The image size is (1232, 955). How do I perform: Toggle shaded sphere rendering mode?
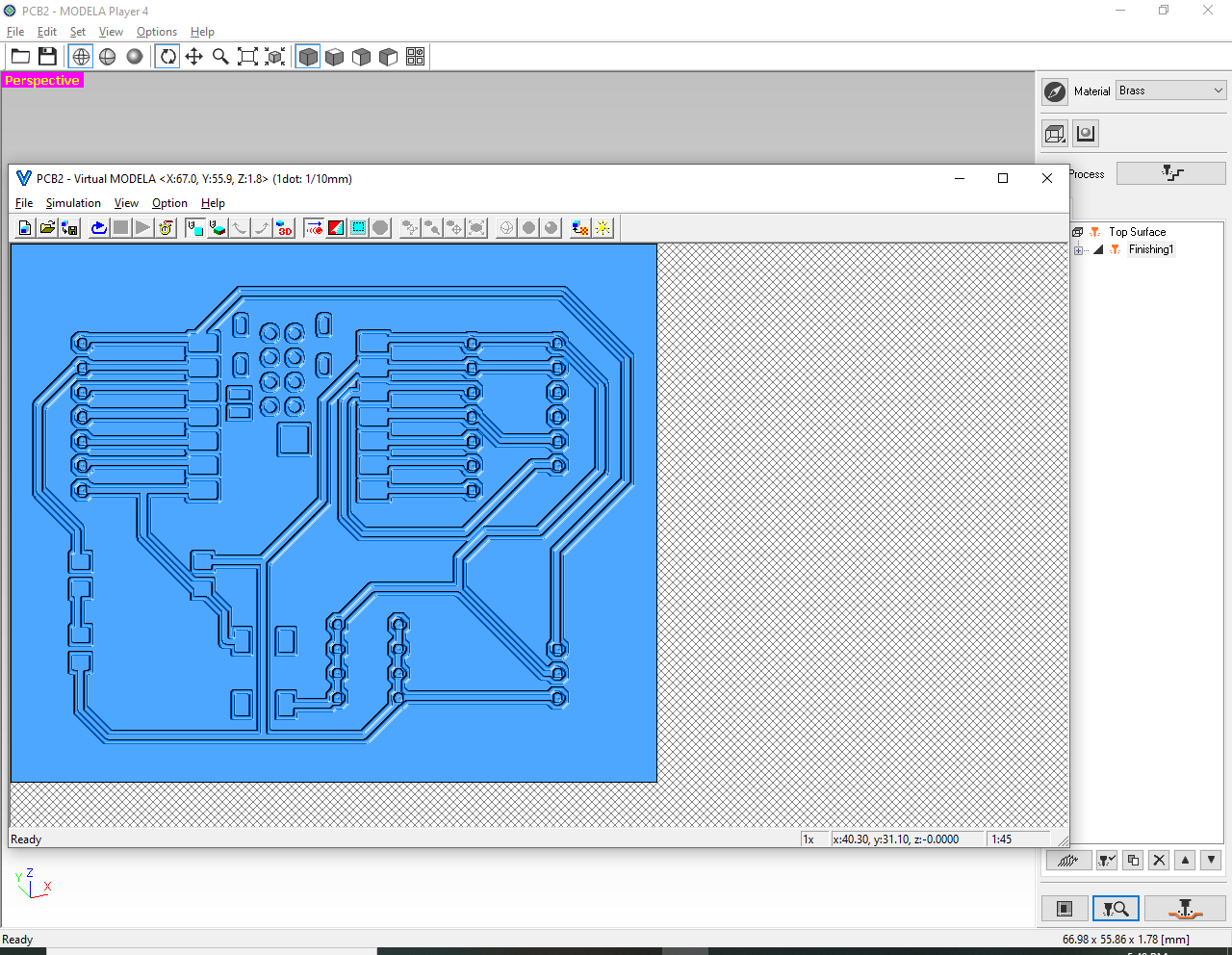(135, 56)
